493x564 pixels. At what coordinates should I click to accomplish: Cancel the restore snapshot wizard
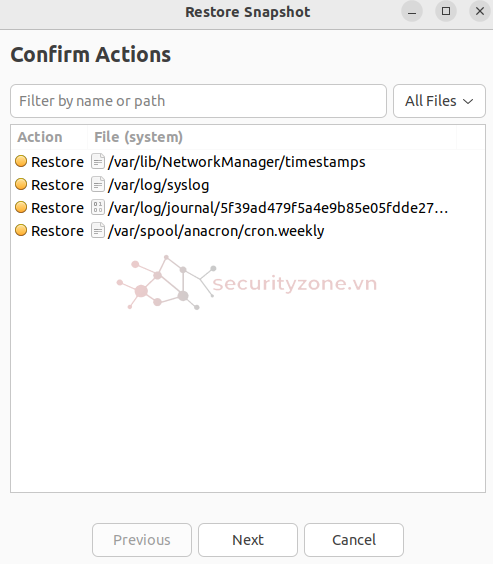coord(354,540)
